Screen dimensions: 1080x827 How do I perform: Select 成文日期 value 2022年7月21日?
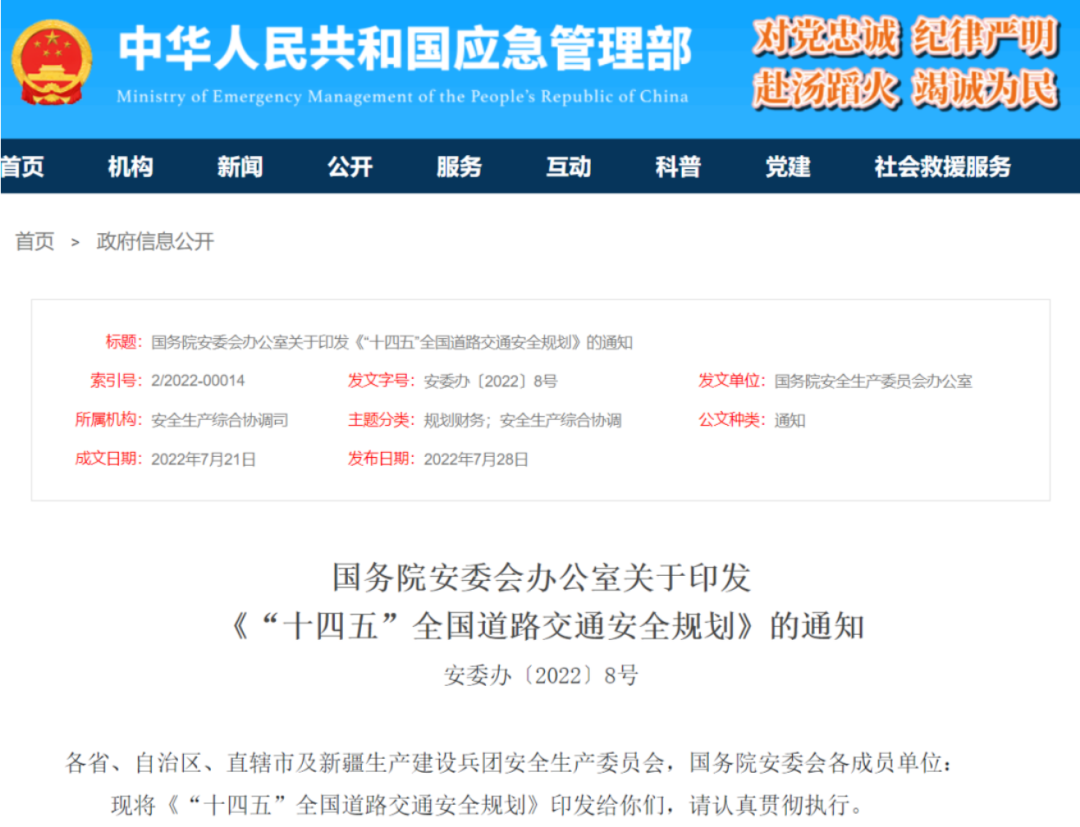point(203,459)
